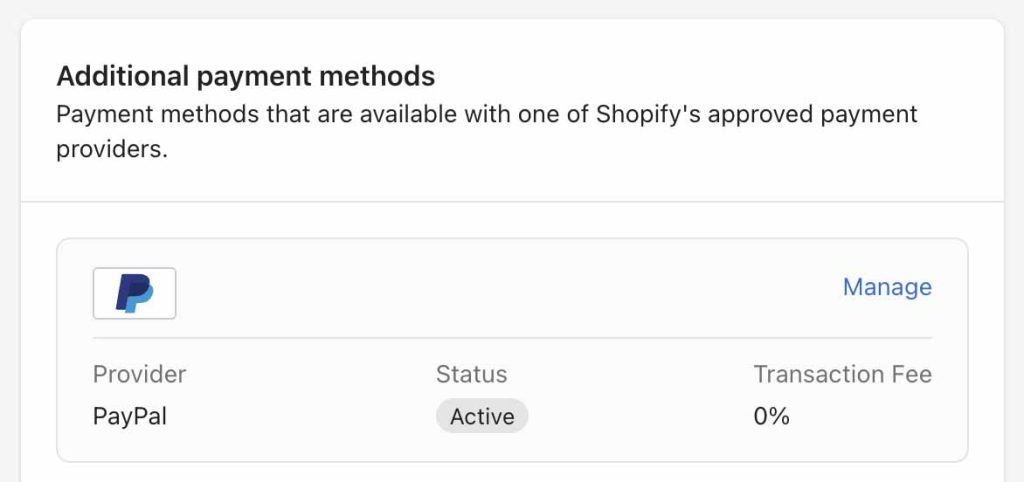Click the Transaction Fee label
Viewport: 1024px width, 482px height.
842,374
